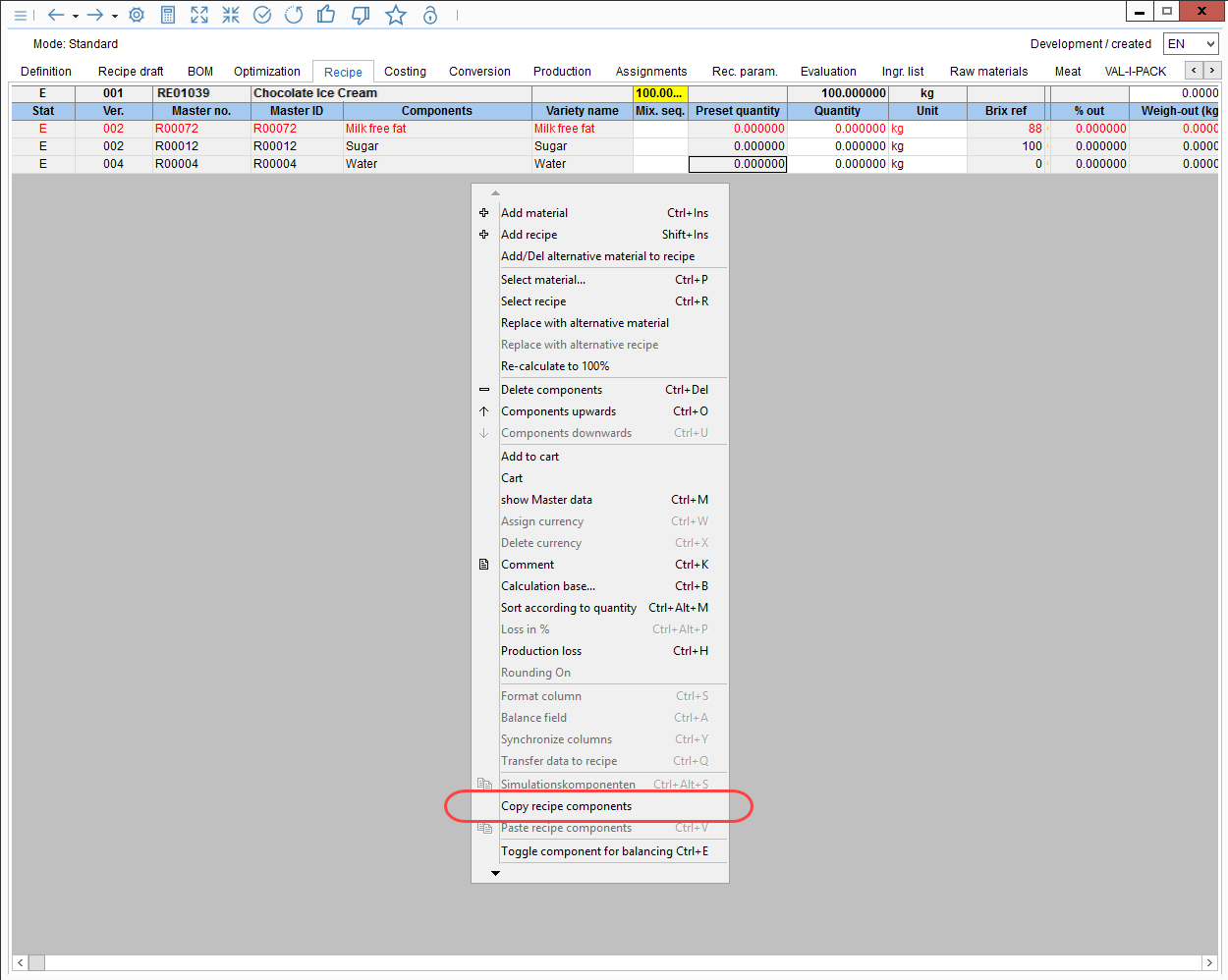Viewport: 1228px width, 980px height.
Task: Click Add to cart menu entry
Action: pos(600,457)
